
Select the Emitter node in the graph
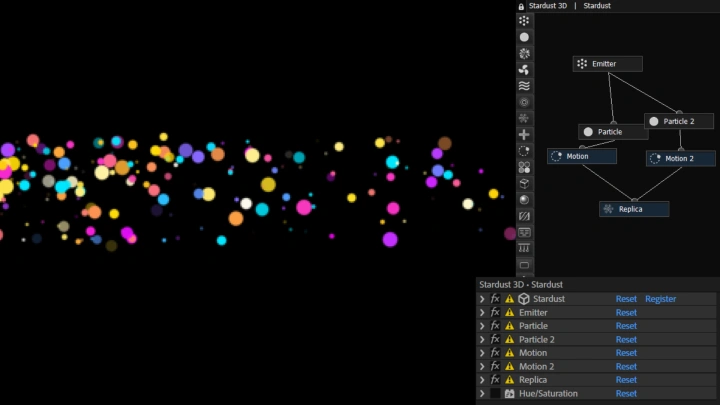tap(608, 64)
